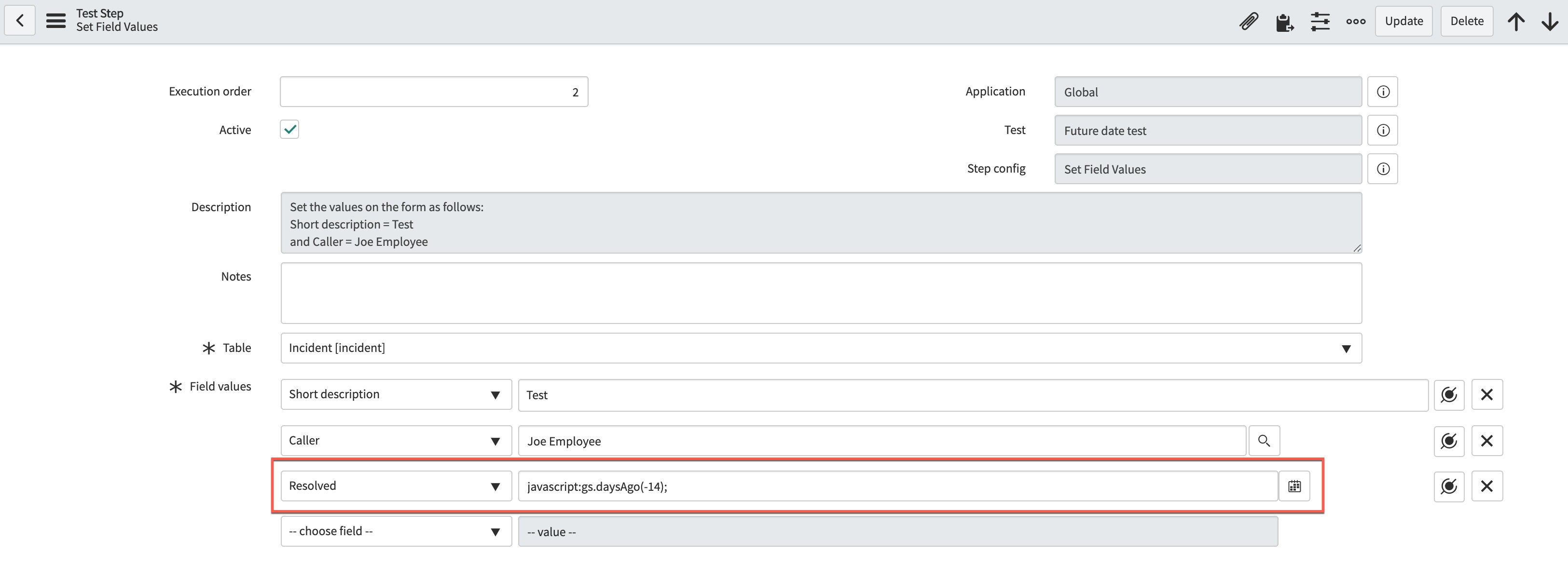Open the Table dropdown Incident [incident]
This screenshot has height=566, width=1568.
tap(821, 349)
